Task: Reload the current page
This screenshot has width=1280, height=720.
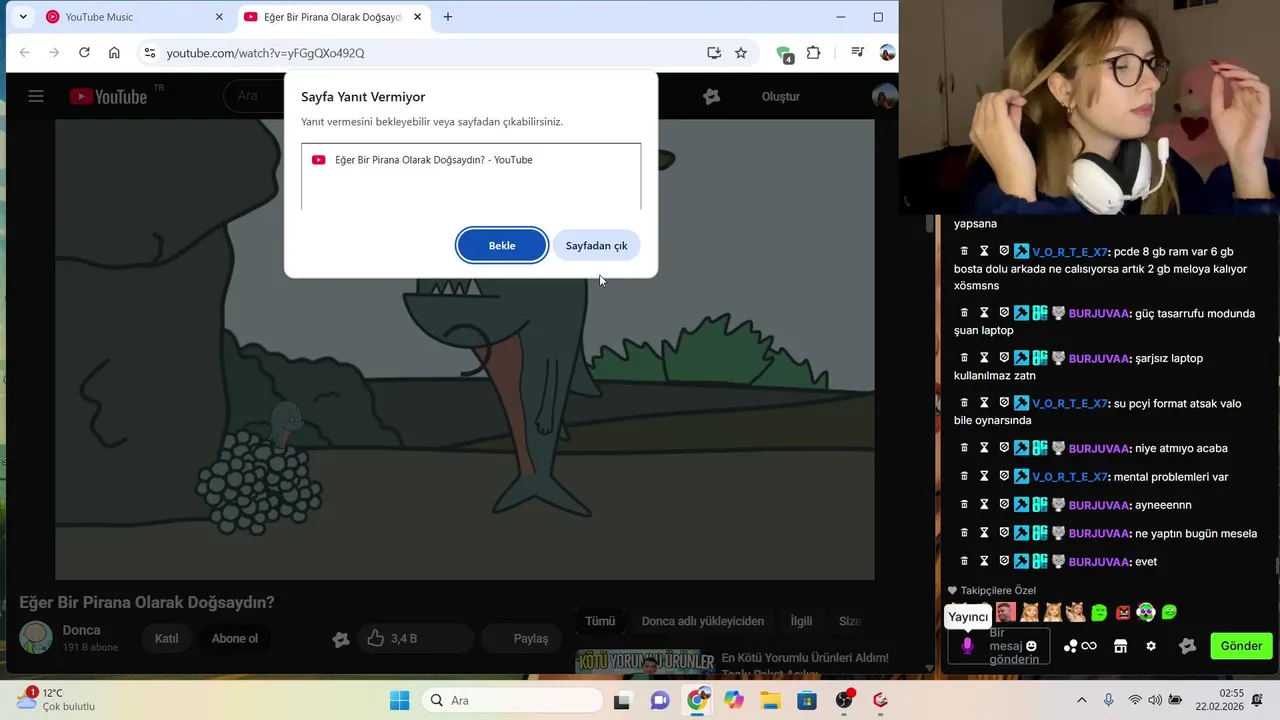Action: [84, 53]
